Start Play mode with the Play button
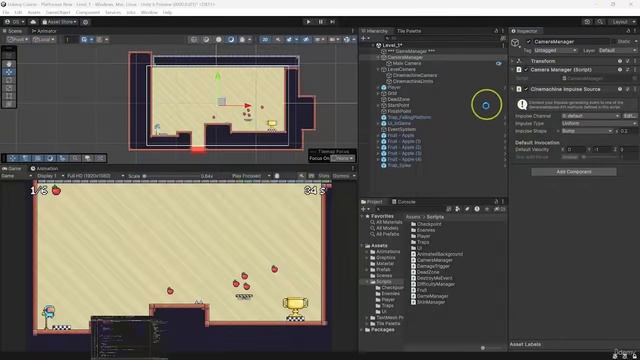Viewport: 640px width, 360px height. point(309,22)
